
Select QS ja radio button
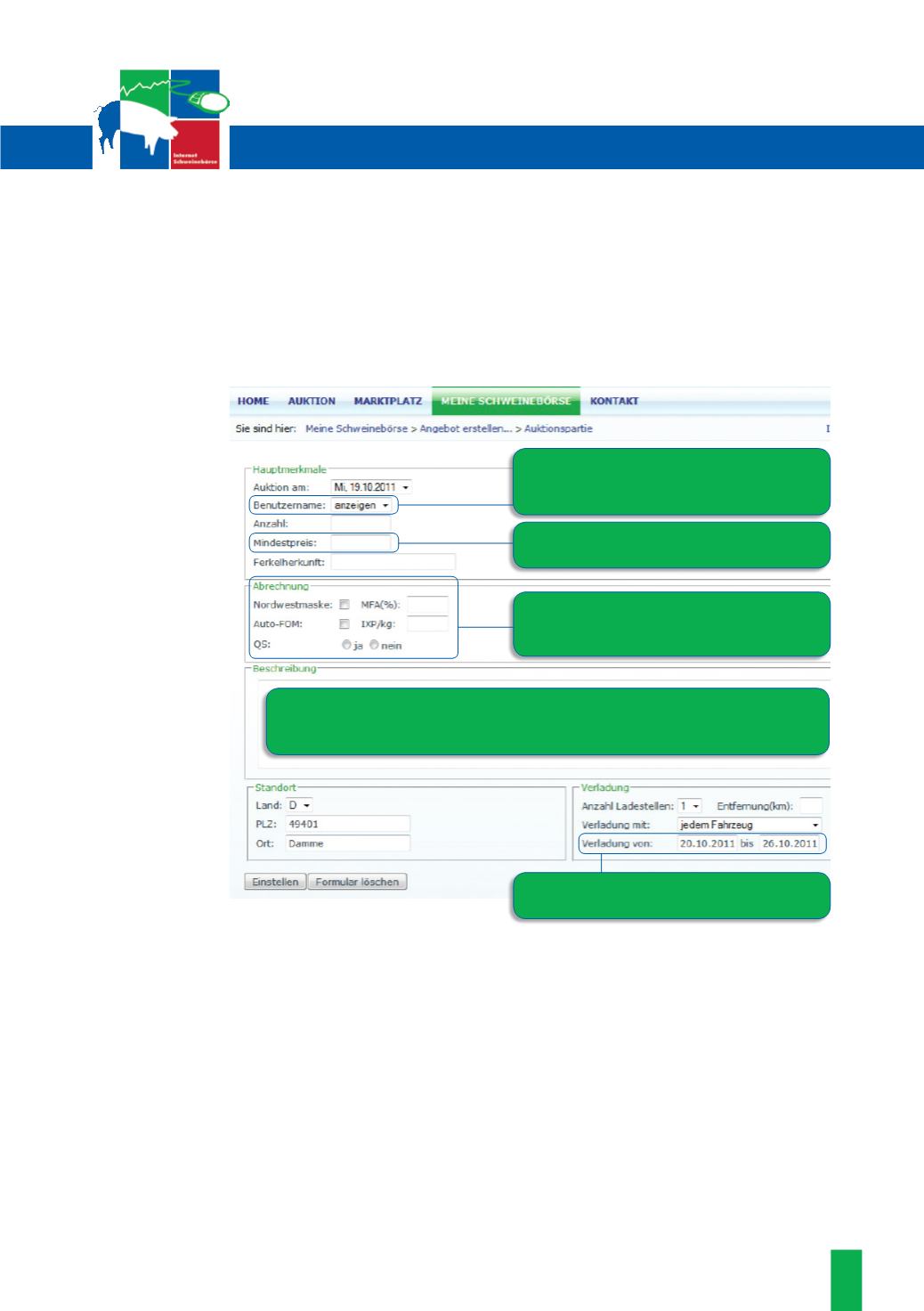(x=346, y=645)
